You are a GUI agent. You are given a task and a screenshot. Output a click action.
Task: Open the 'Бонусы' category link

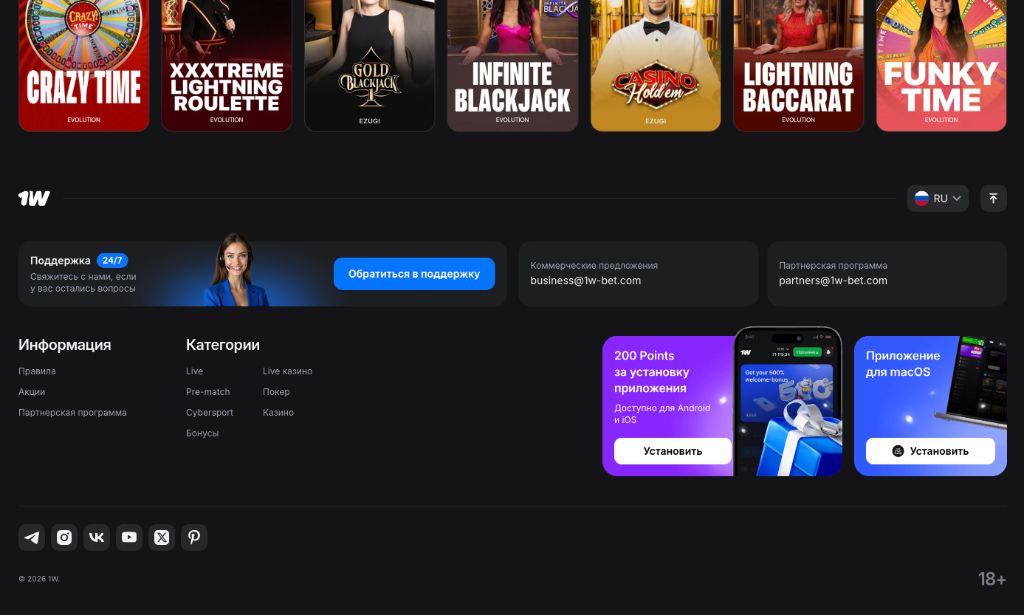pyautogui.click(x=202, y=433)
